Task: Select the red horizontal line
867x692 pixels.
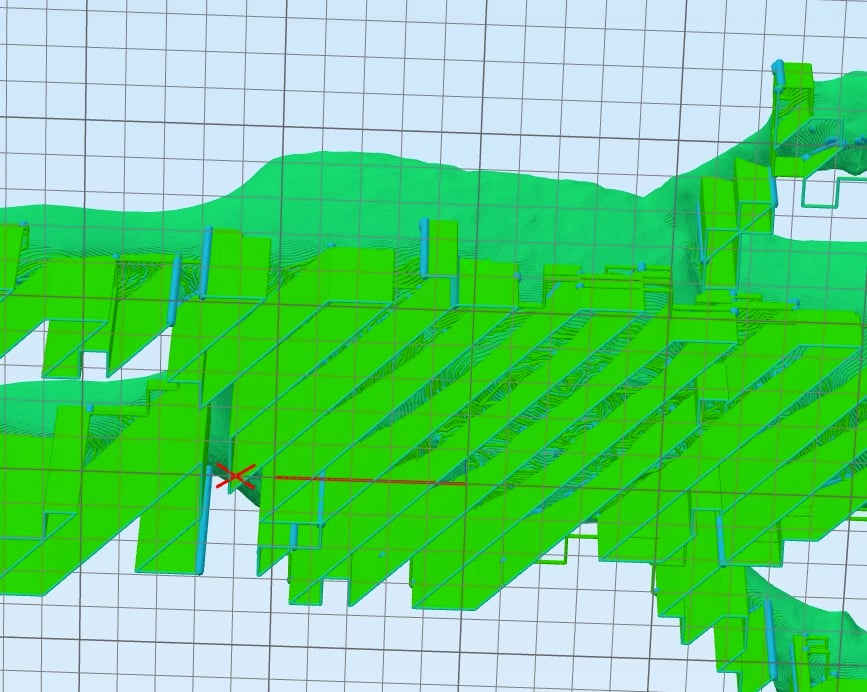Action: coord(370,481)
